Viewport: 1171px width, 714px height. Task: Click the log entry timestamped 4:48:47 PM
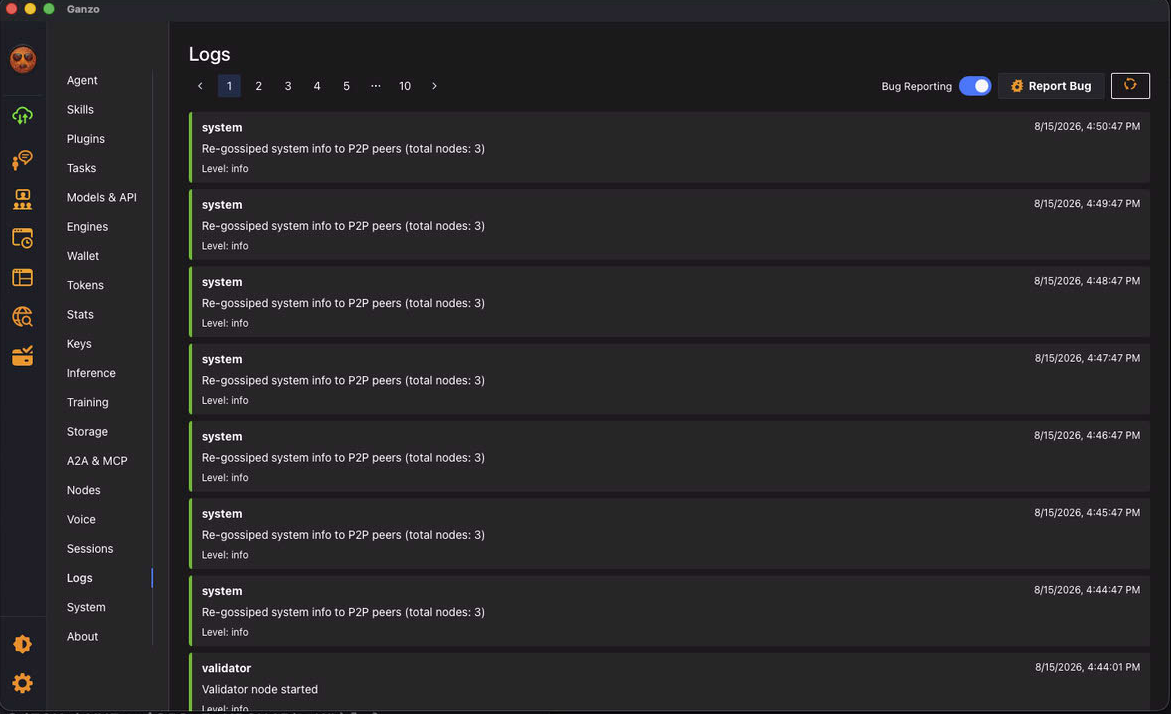click(x=669, y=302)
